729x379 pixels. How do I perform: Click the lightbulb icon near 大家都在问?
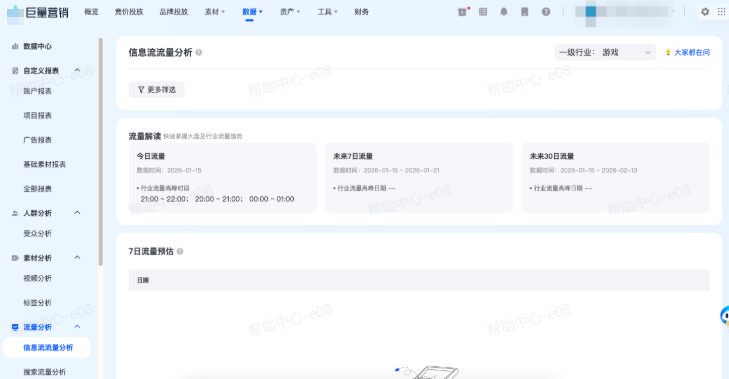tap(668, 53)
